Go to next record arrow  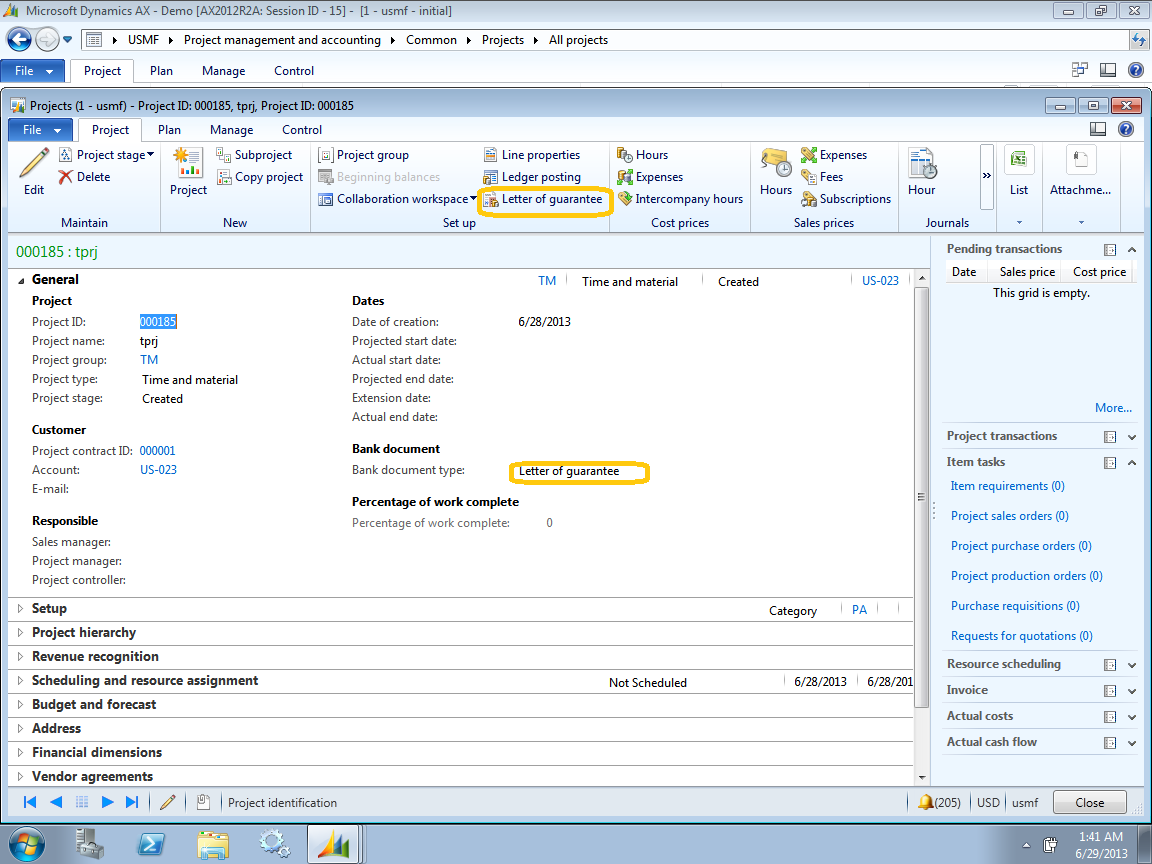click(107, 802)
